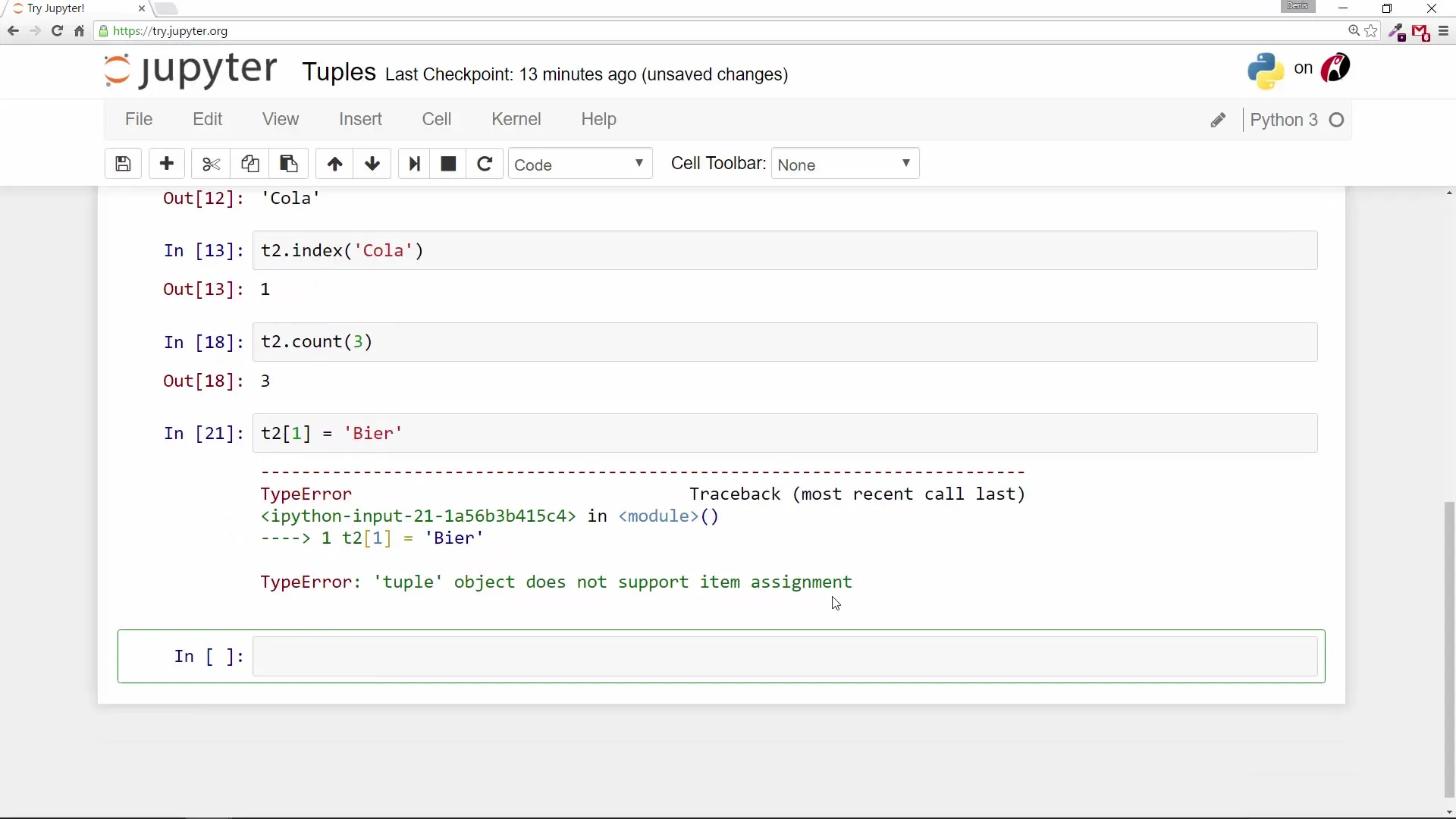
Task: Rename the notebook by clicking Tuples title
Action: point(339,72)
